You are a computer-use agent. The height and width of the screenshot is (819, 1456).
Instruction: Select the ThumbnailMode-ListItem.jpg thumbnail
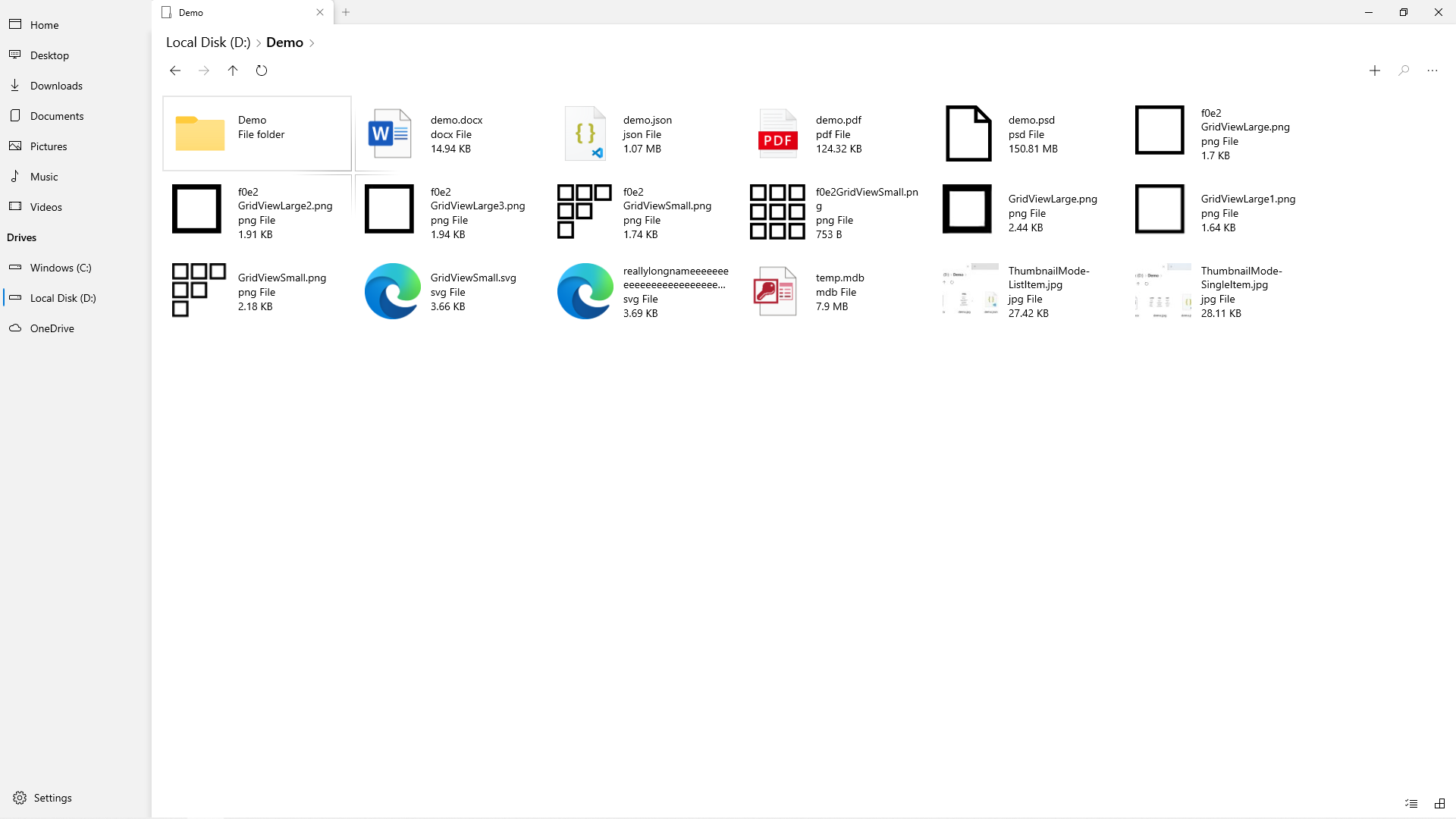(970, 290)
